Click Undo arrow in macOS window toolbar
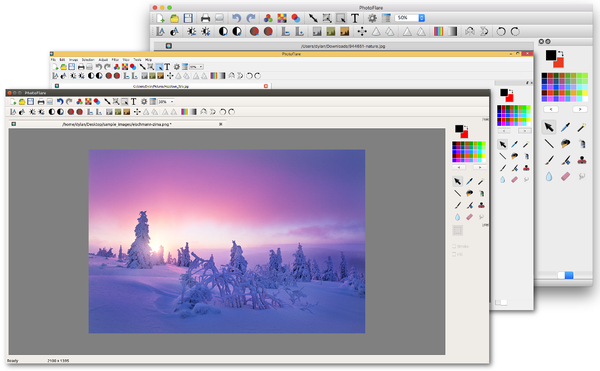This screenshot has height=371, width=600. pos(236,18)
